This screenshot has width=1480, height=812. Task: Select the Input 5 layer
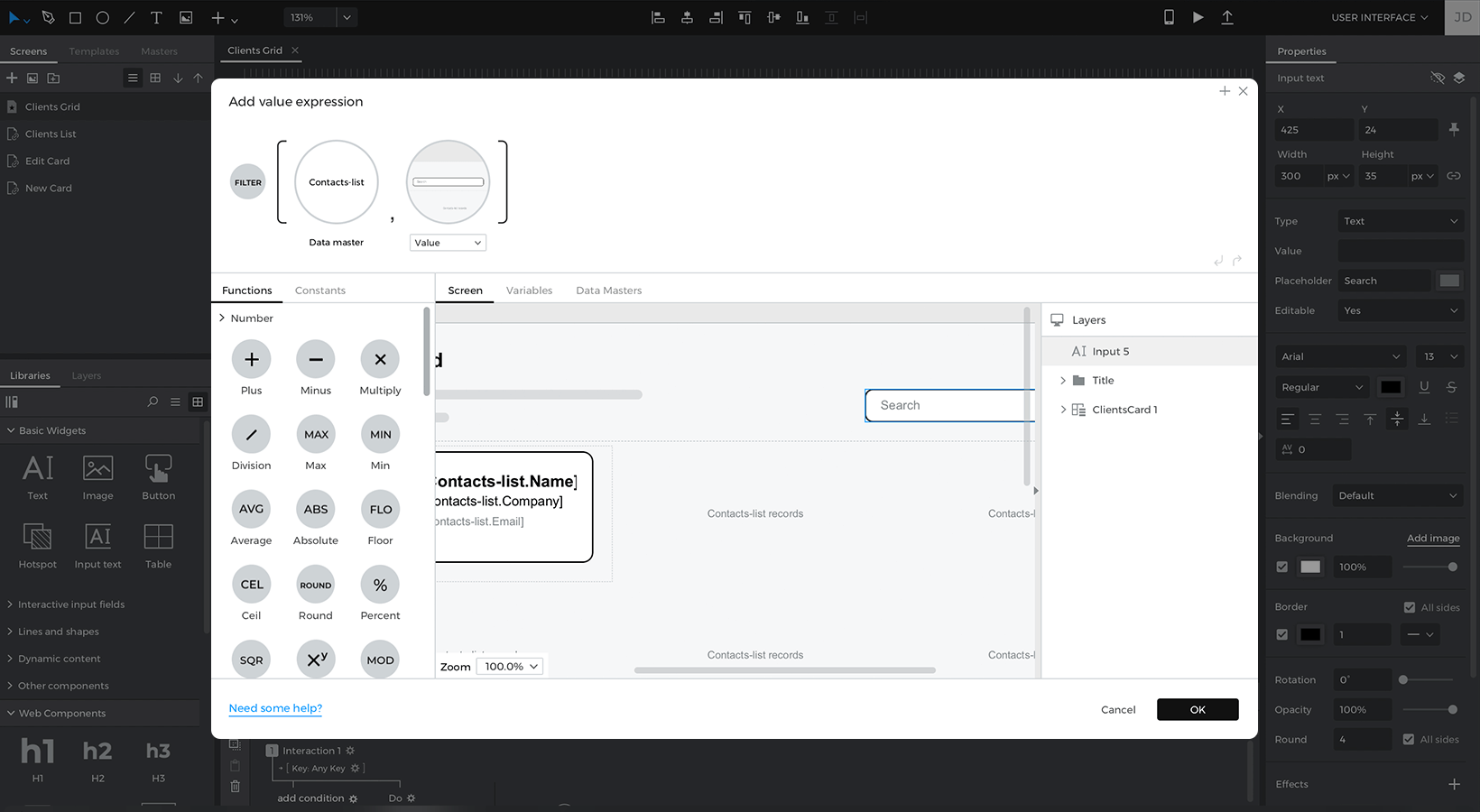[1110, 352]
